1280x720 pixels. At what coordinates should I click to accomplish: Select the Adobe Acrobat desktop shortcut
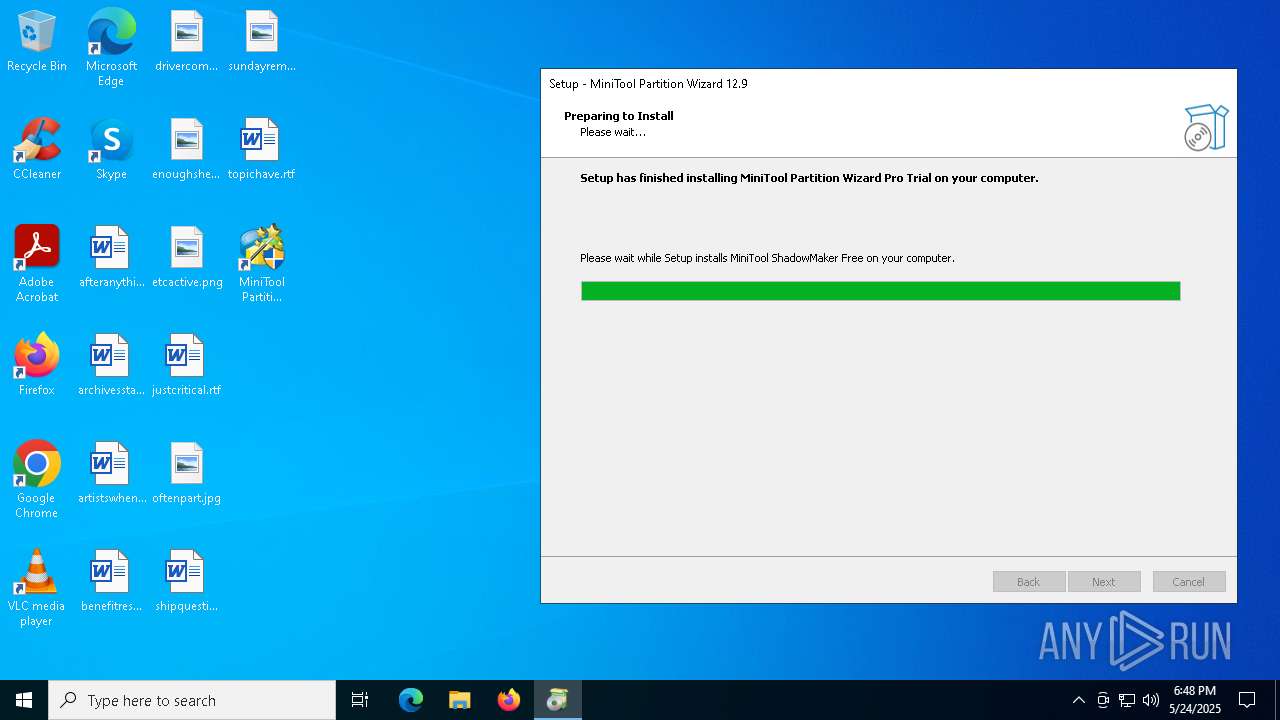(x=37, y=264)
